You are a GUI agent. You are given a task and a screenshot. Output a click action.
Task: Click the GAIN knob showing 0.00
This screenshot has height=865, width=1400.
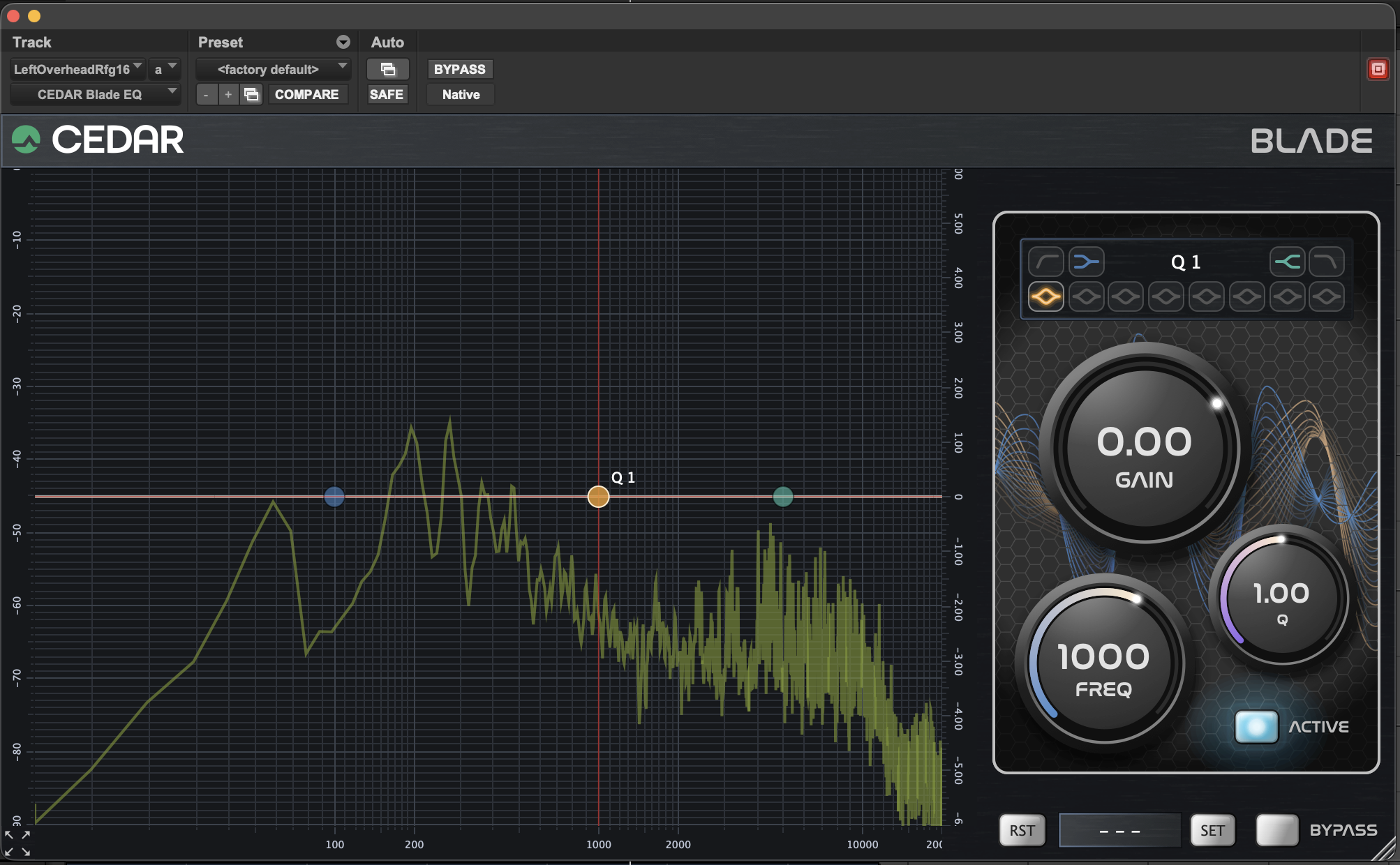pos(1144,448)
